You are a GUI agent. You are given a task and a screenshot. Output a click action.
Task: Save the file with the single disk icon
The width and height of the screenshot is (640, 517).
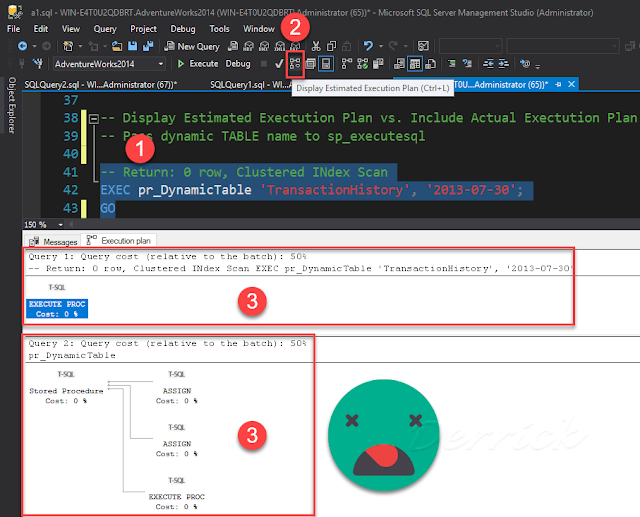point(133,46)
